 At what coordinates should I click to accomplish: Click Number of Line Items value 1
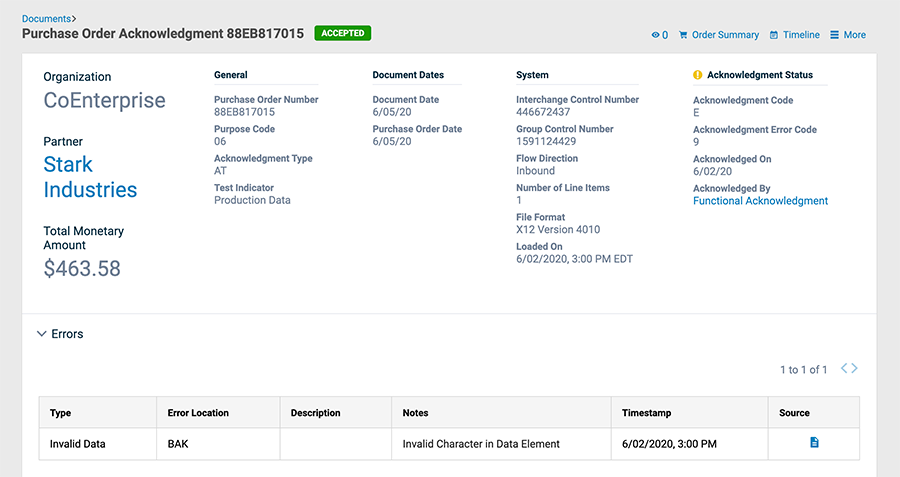(519, 200)
